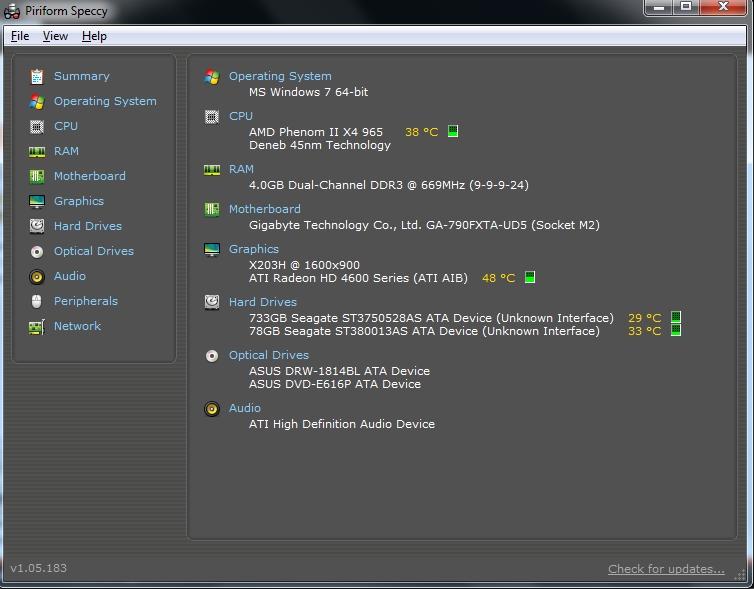This screenshot has width=754, height=589.
Task: Open the Help menu
Action: pos(94,36)
